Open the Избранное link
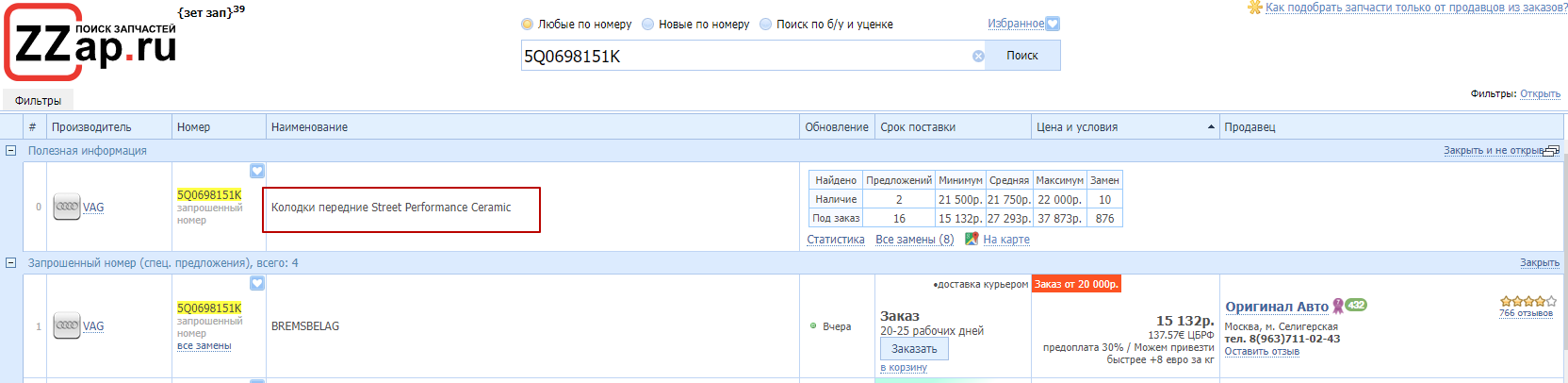Screen dimensions: 1568x383 tap(1016, 24)
